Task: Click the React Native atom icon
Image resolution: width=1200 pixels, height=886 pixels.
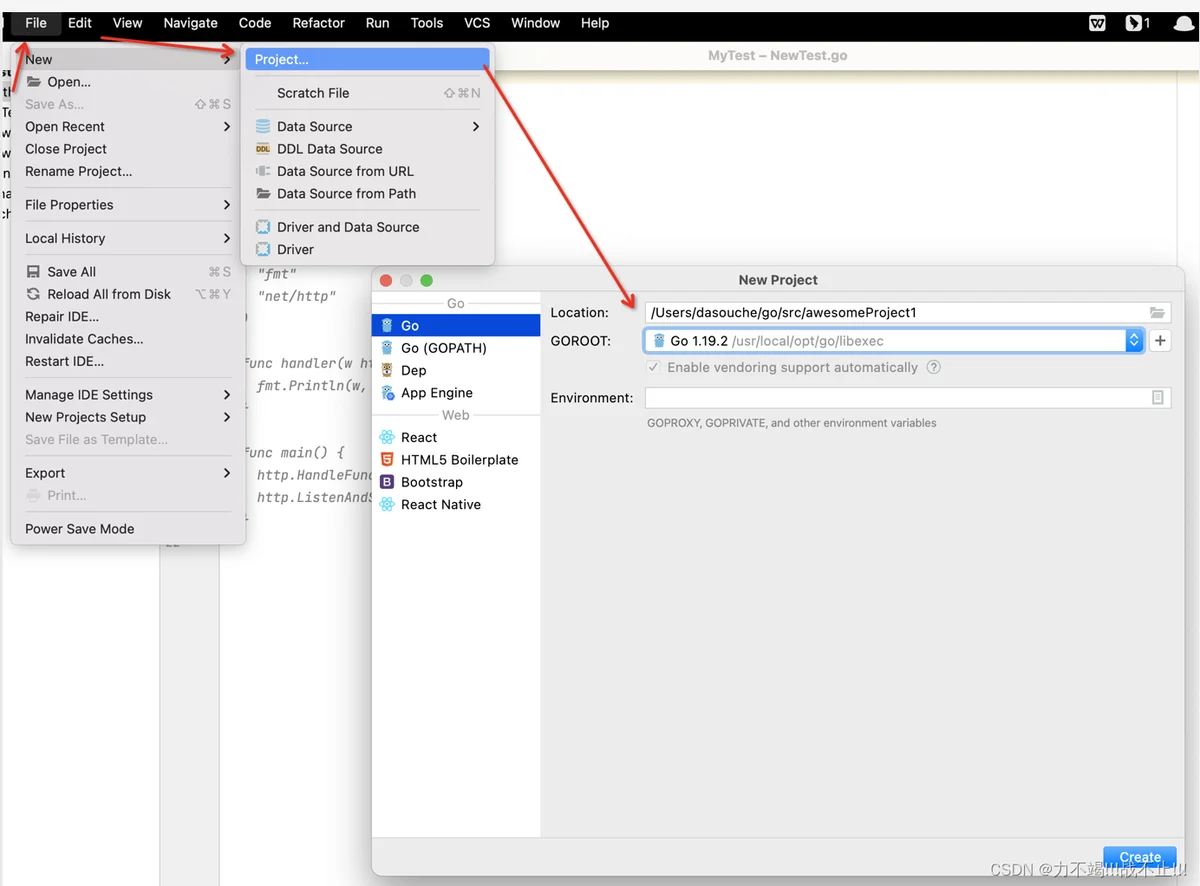Action: tap(387, 505)
